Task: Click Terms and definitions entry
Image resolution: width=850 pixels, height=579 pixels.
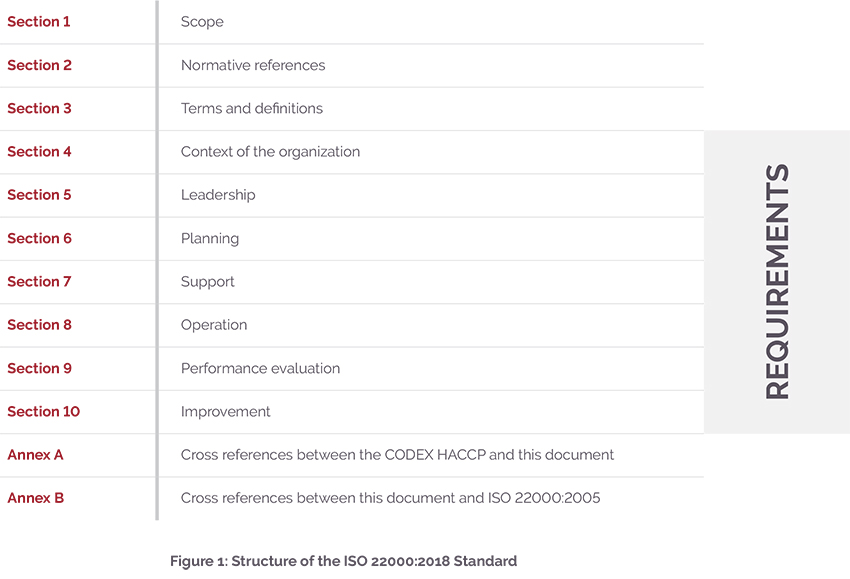Action: click(252, 108)
